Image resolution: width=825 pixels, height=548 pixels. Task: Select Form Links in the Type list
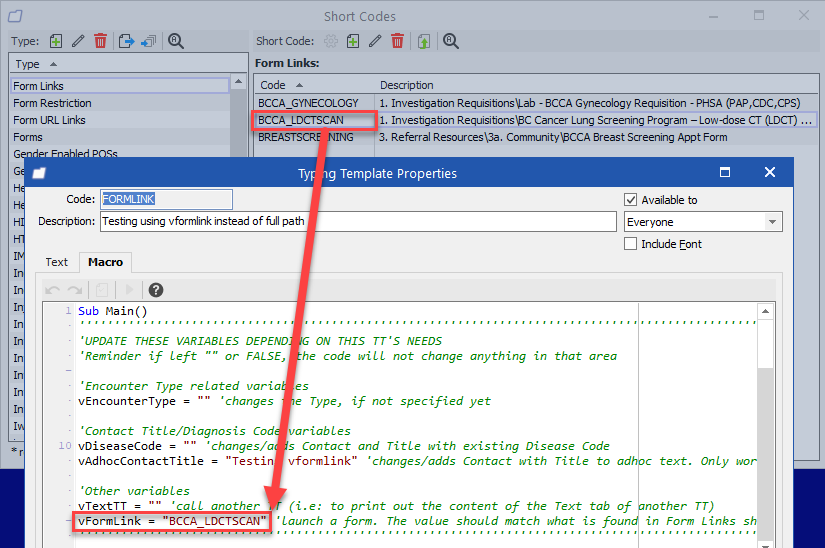coord(120,86)
